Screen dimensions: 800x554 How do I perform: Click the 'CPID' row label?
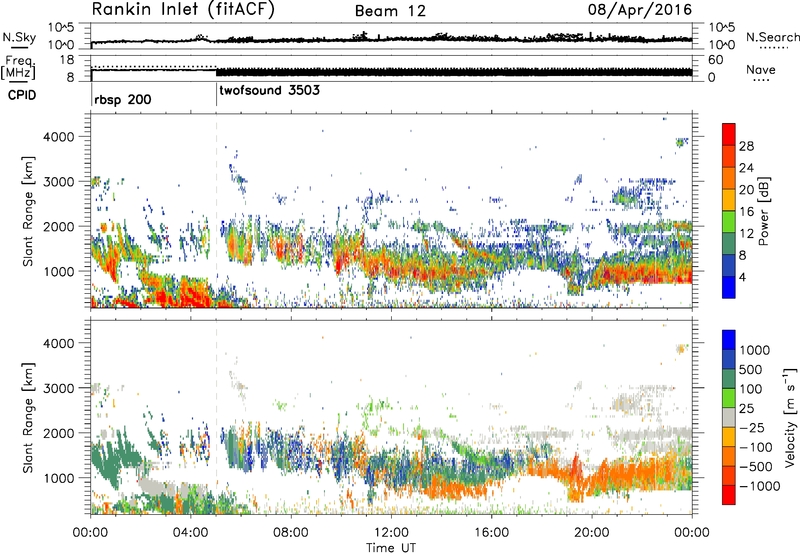22,95
